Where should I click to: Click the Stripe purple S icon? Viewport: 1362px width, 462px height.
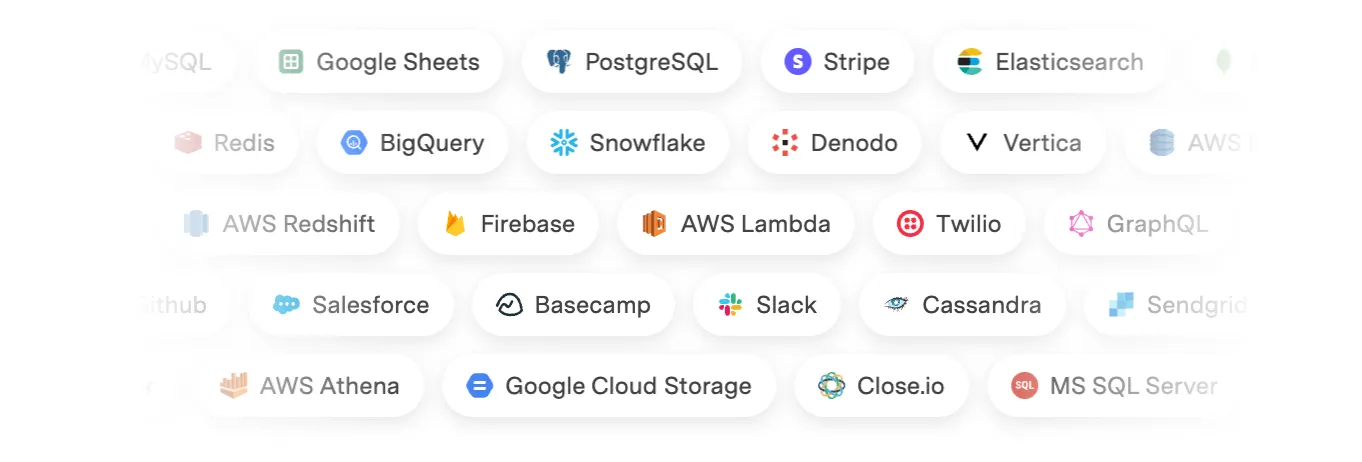[x=797, y=62]
